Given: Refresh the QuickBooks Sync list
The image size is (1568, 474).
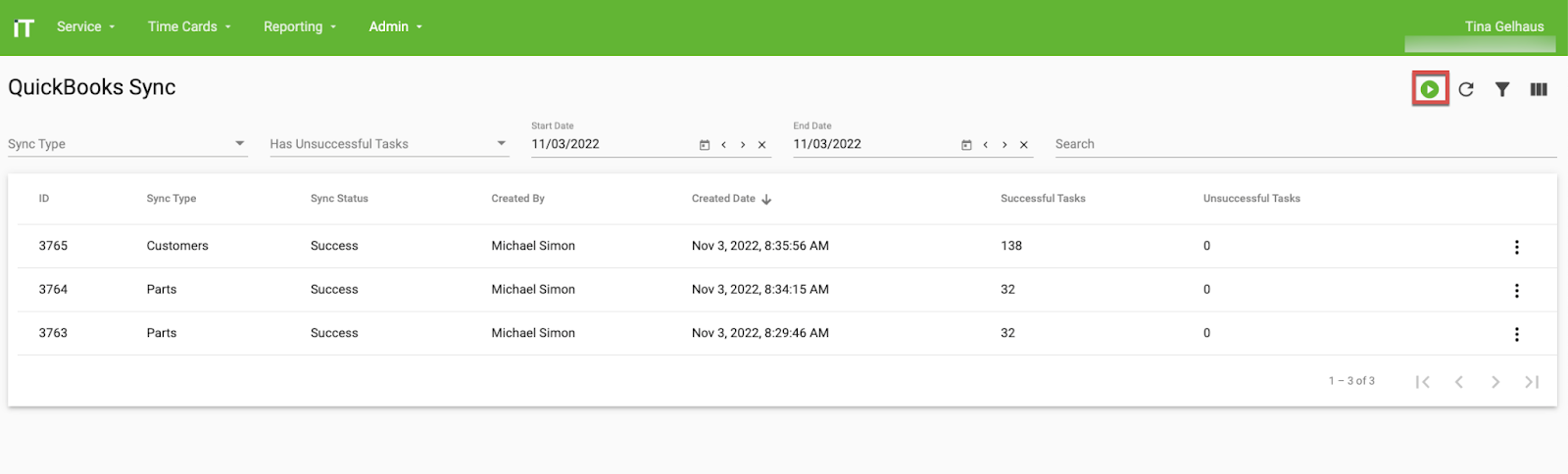Looking at the screenshot, I should (x=1466, y=89).
